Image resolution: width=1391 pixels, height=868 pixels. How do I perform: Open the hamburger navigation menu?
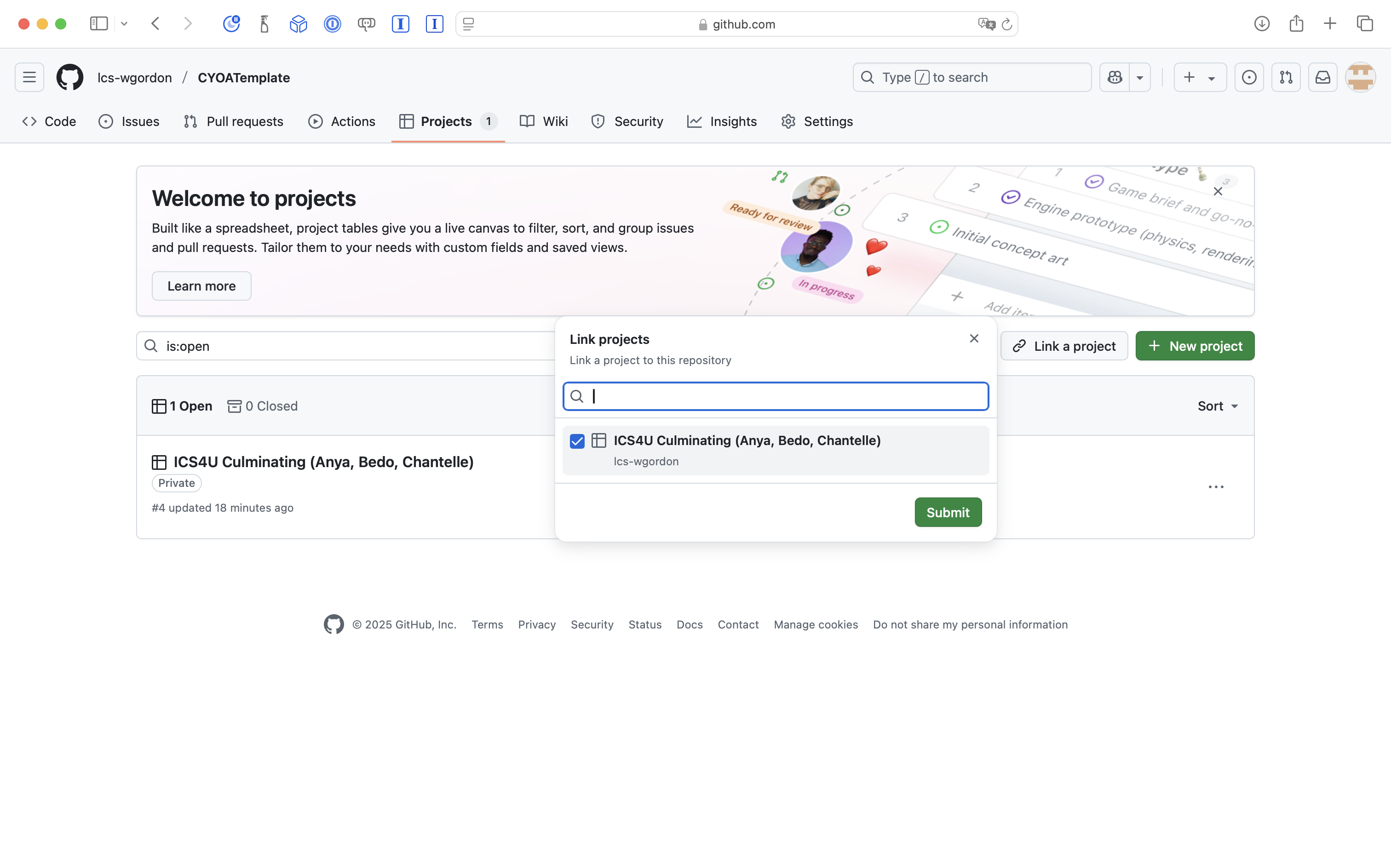(x=29, y=78)
